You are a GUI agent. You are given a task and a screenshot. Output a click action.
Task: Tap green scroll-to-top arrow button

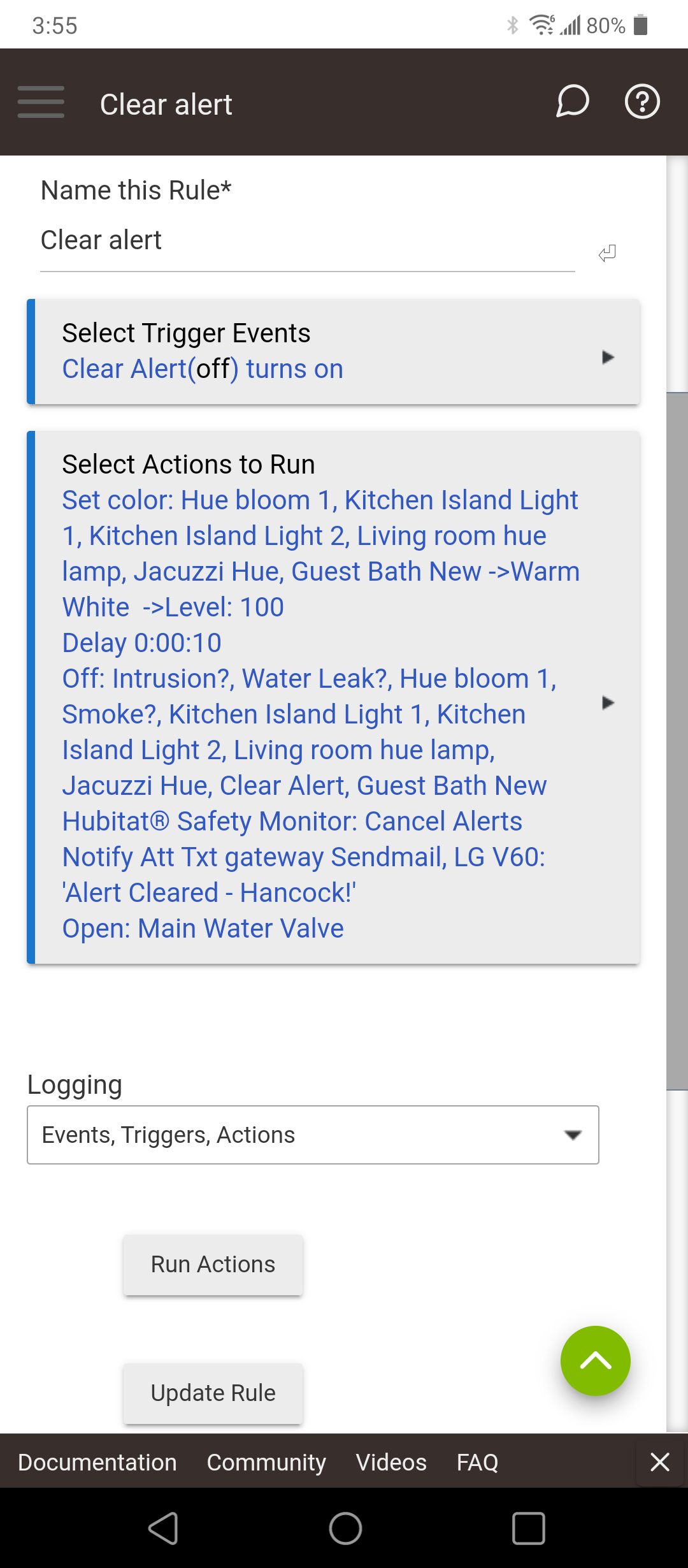(x=595, y=1361)
